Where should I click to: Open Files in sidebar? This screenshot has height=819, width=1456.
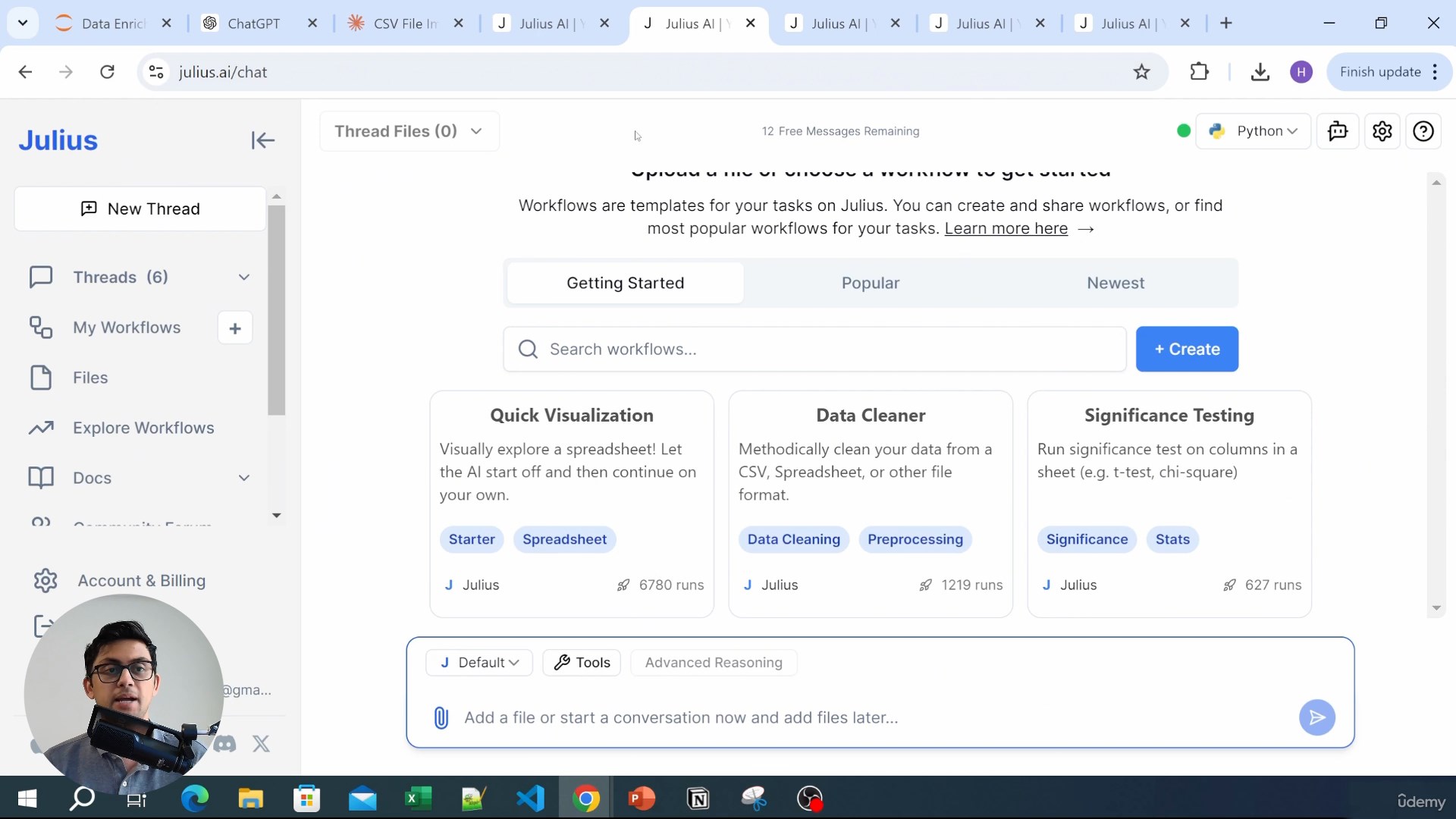(90, 378)
